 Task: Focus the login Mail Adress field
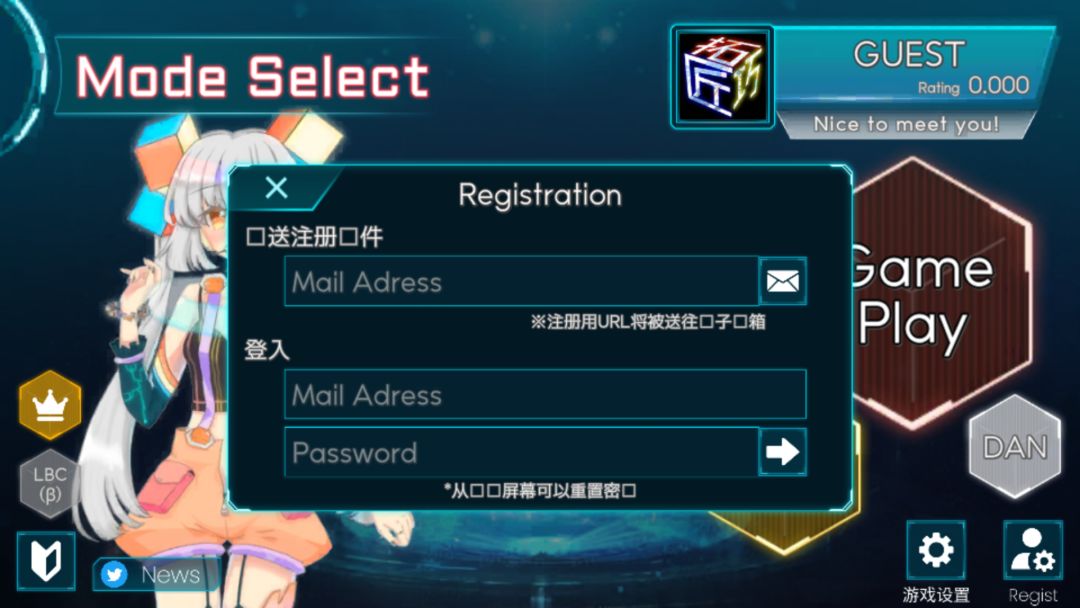pos(545,394)
